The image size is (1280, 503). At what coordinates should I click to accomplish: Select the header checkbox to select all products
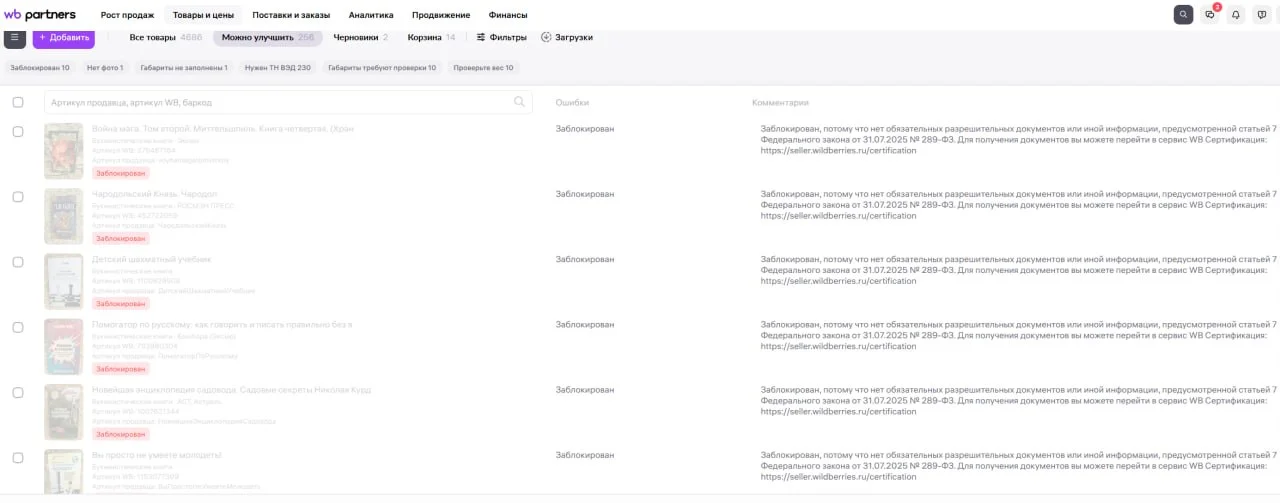pyautogui.click(x=18, y=102)
